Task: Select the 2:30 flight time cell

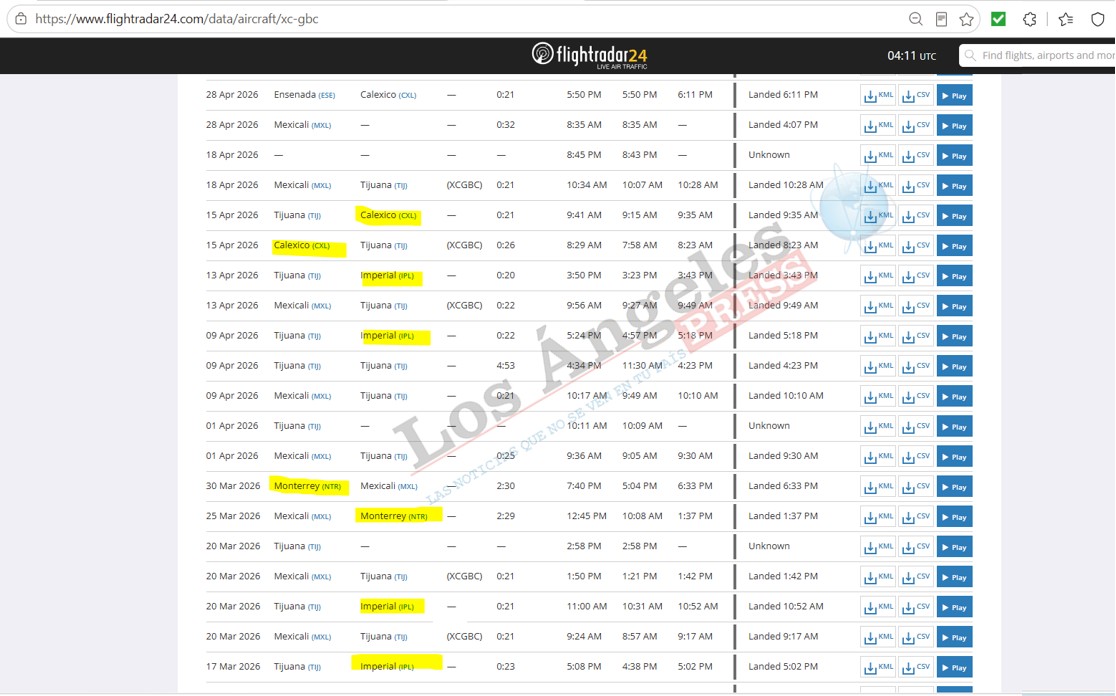Action: pyautogui.click(x=505, y=486)
